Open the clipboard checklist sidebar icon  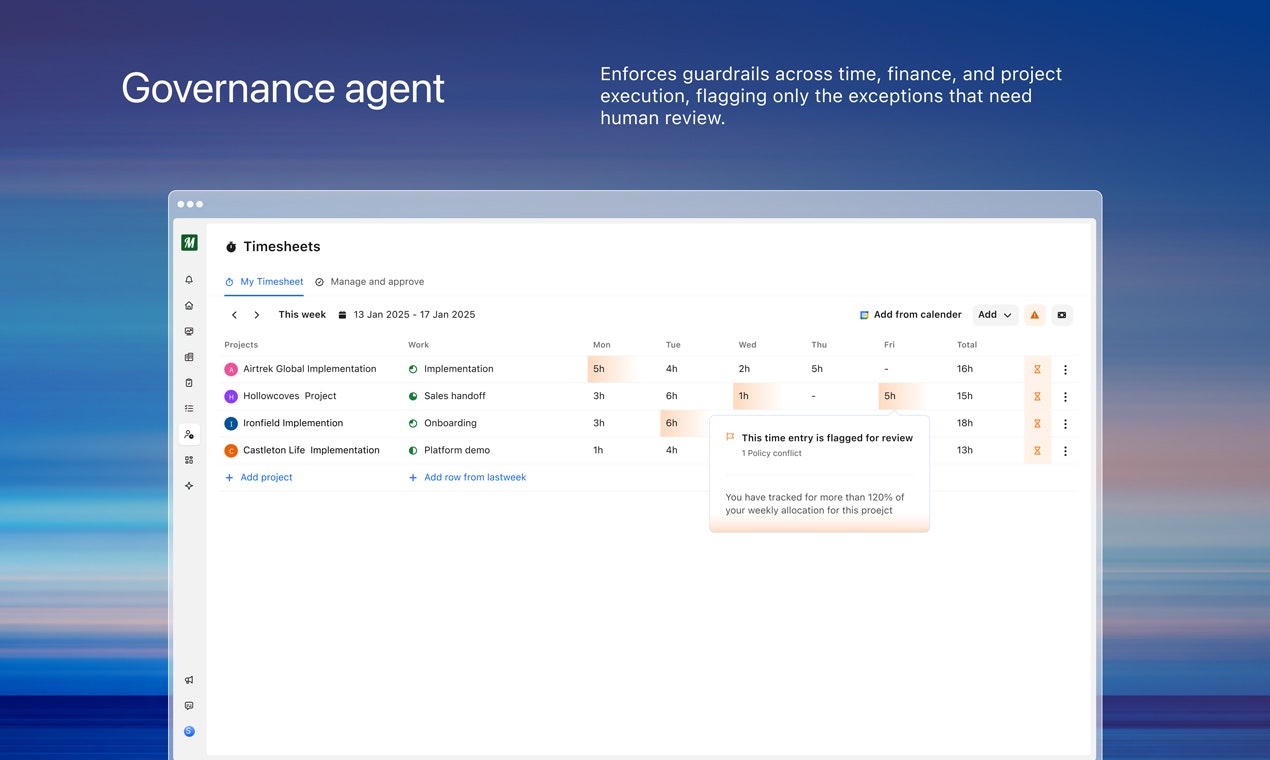click(x=189, y=383)
